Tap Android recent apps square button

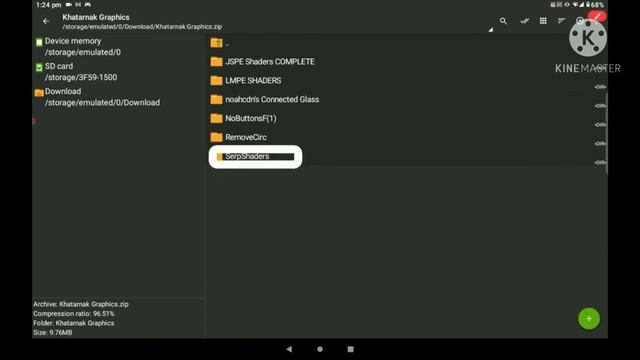(x=350, y=349)
